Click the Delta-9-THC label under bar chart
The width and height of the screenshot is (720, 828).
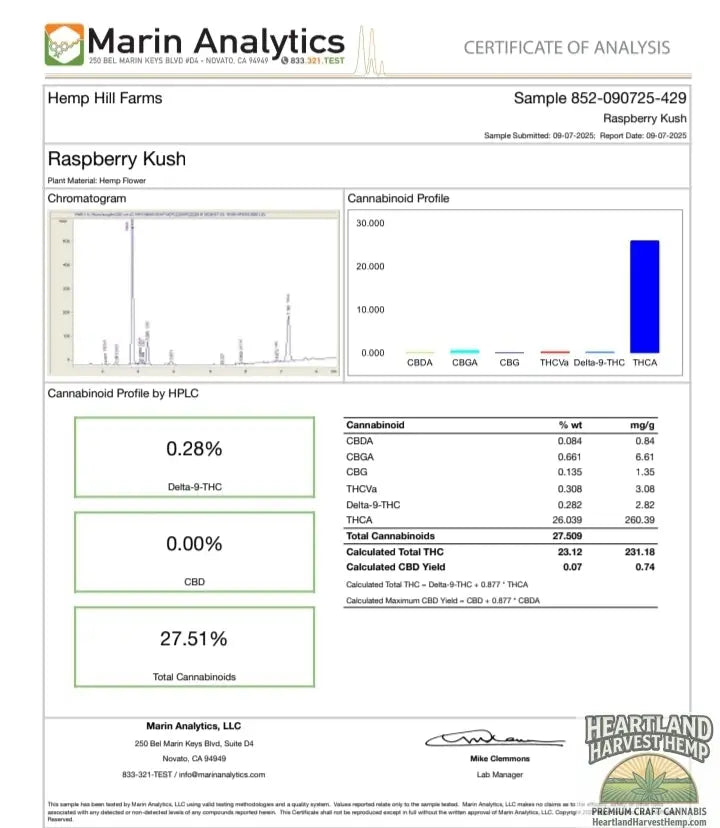coord(599,363)
